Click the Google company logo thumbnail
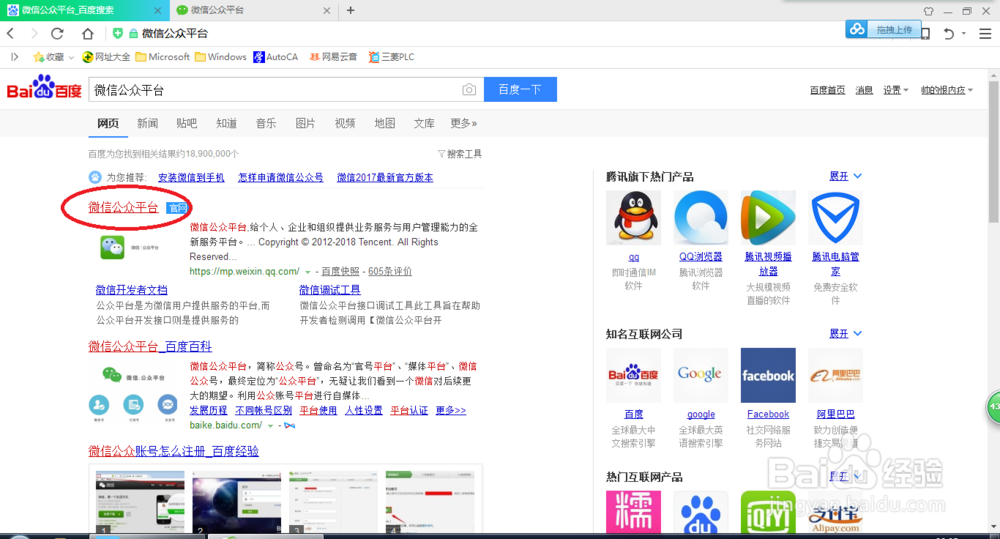This screenshot has height=539, width=1000. click(700, 375)
